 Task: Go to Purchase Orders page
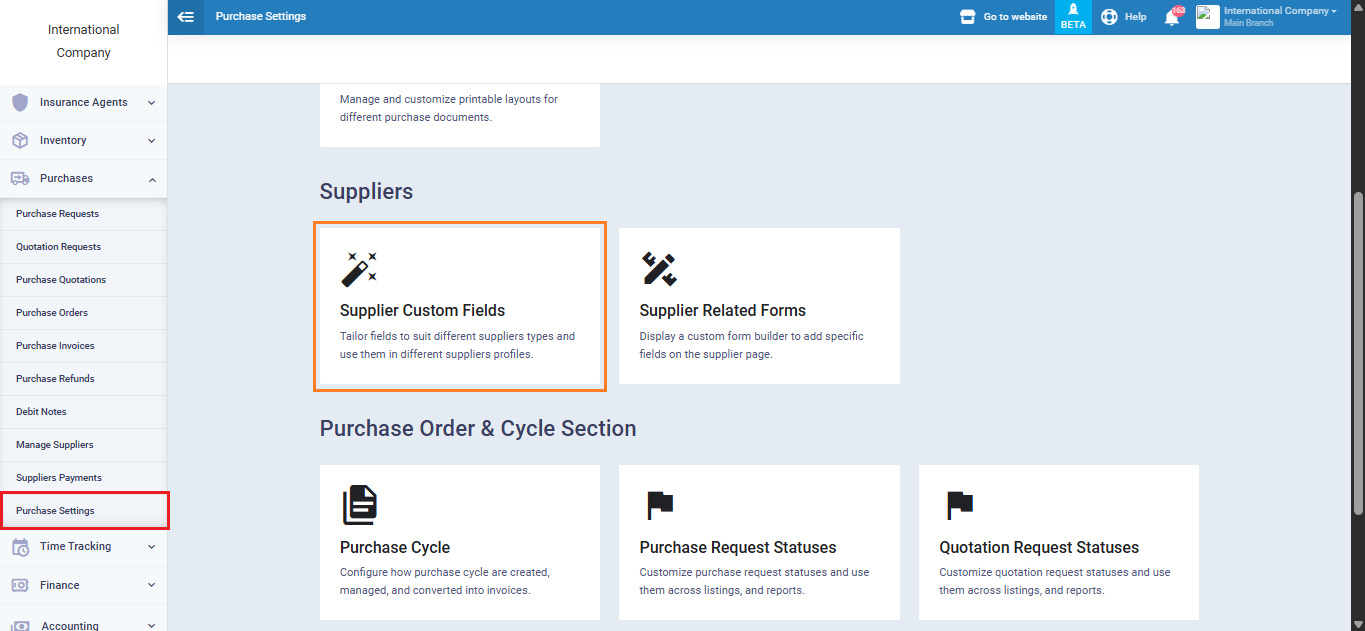pos(52,312)
